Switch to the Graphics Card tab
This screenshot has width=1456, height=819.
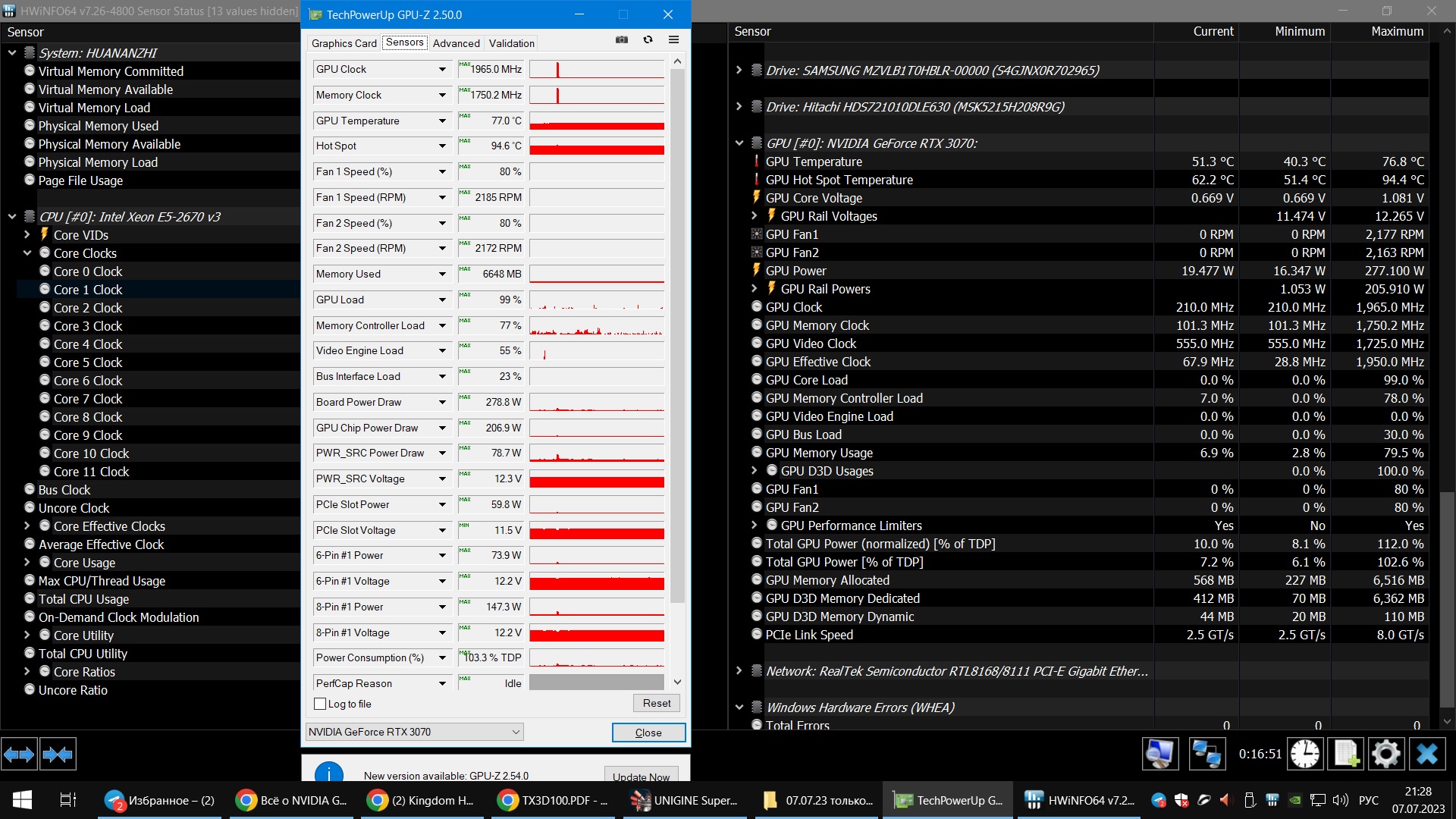344,43
